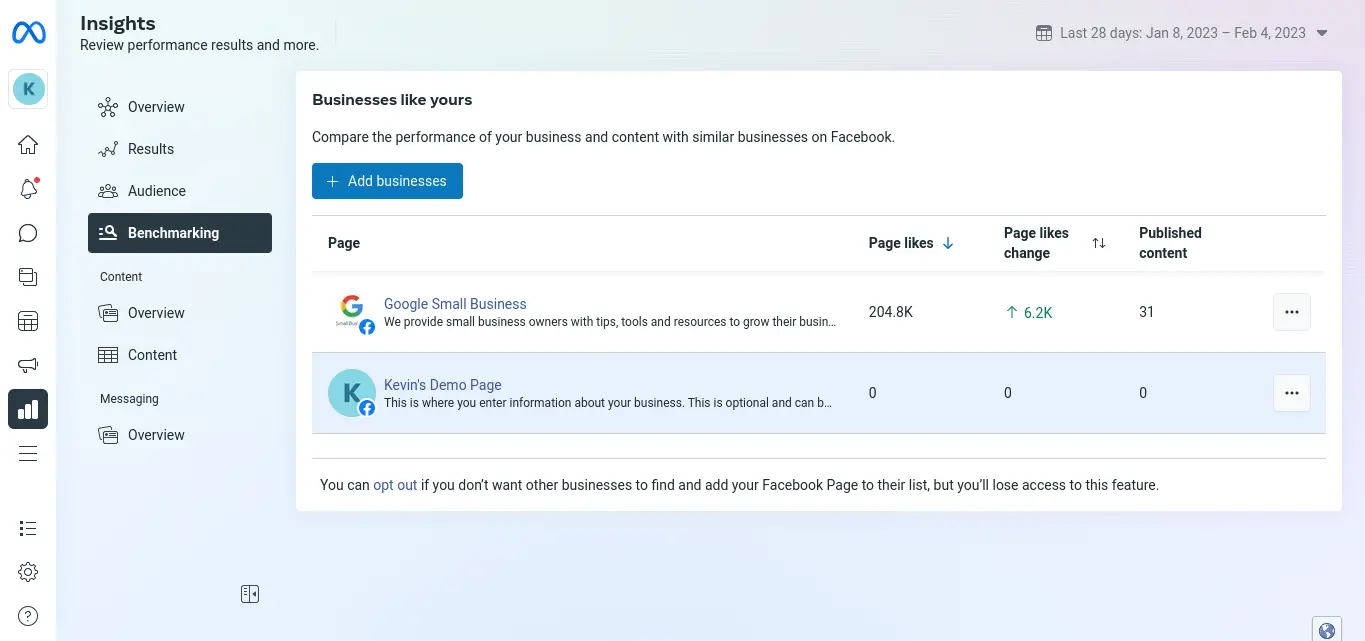Open more options for Google Small Business
1365x641 pixels.
(x=1292, y=312)
